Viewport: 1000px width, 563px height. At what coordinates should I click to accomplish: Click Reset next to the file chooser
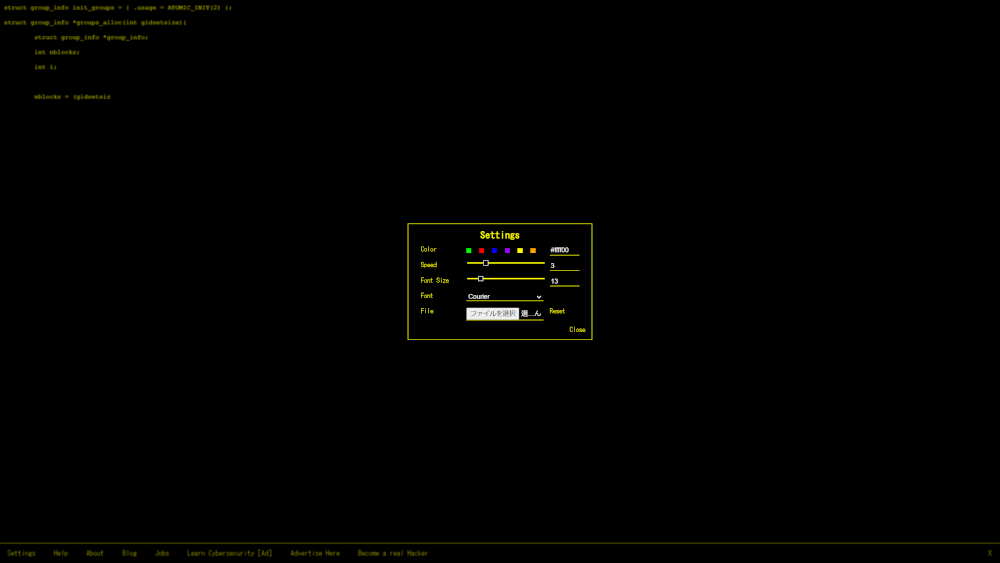(557, 311)
